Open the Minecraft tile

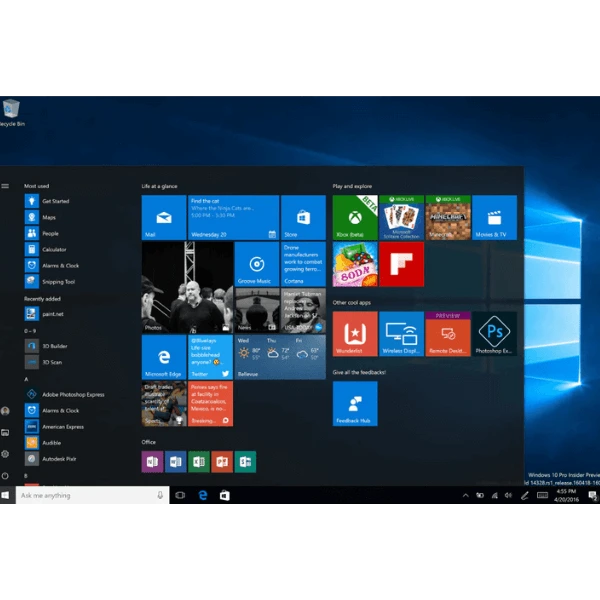tap(448, 217)
